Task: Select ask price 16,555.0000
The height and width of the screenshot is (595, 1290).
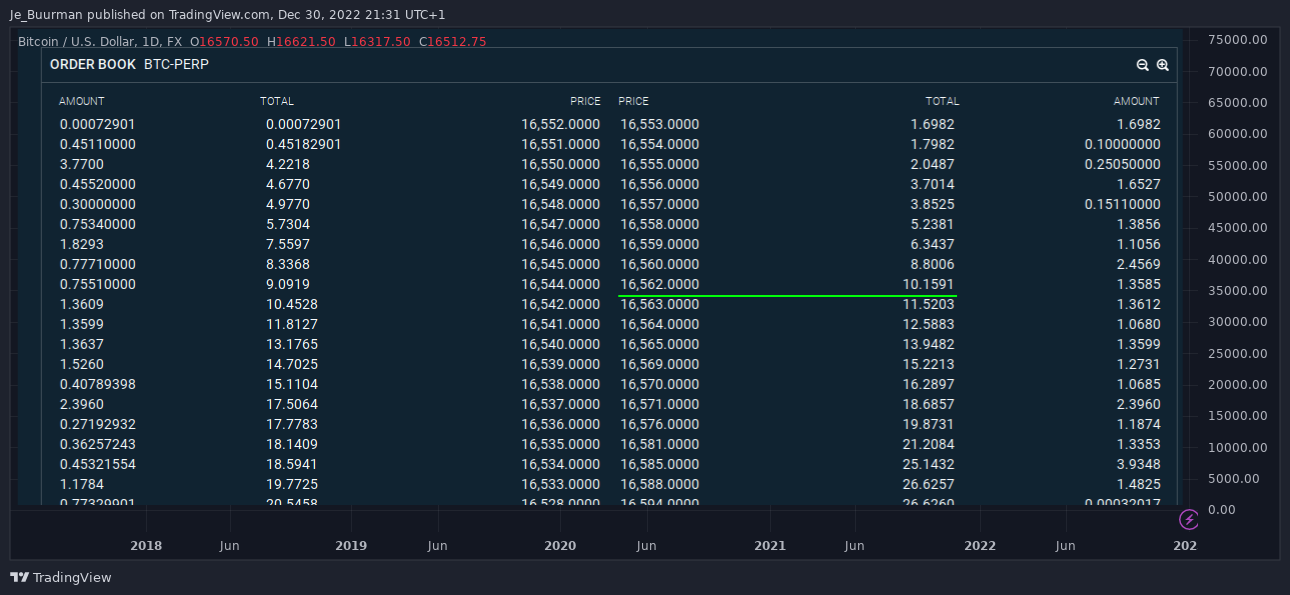Action: pos(659,164)
